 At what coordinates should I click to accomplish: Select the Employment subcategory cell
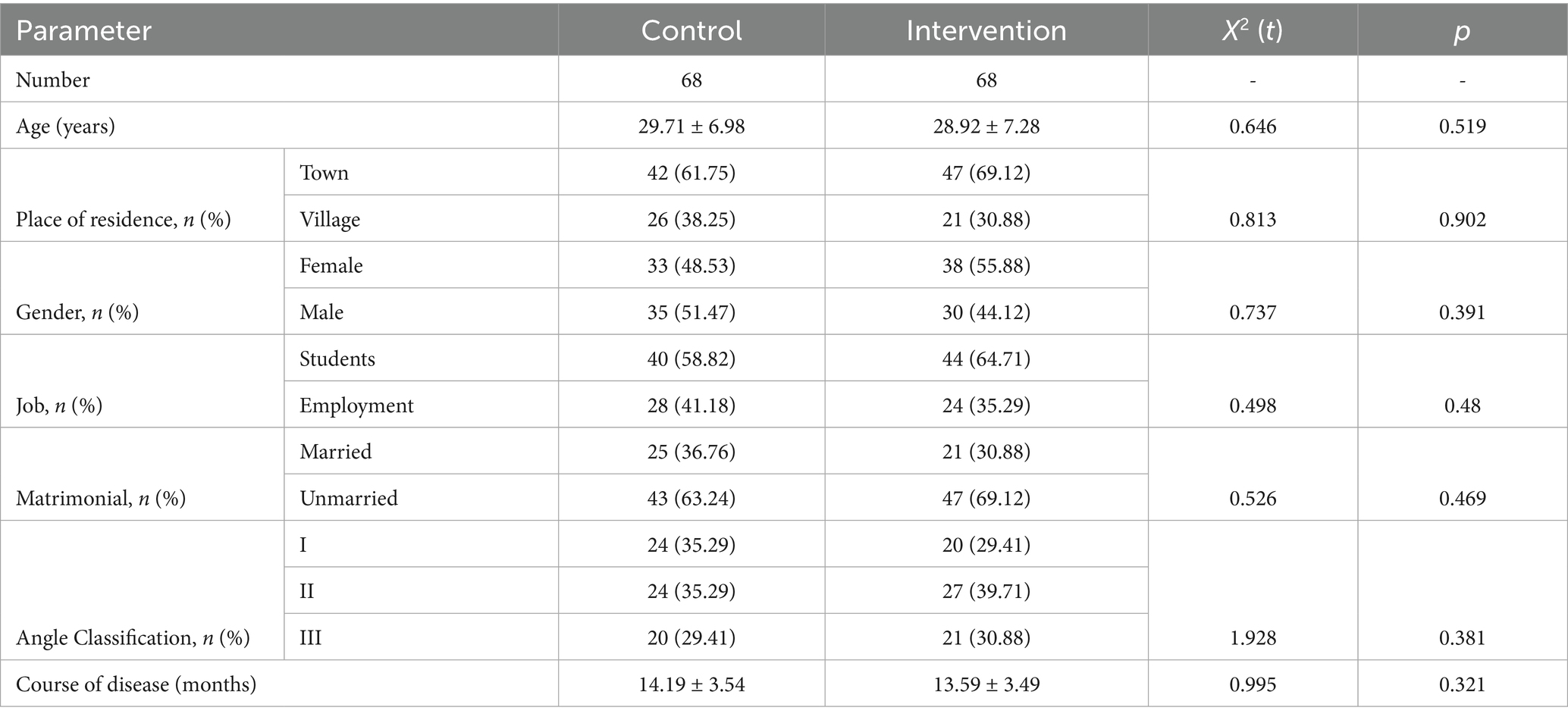[356, 405]
